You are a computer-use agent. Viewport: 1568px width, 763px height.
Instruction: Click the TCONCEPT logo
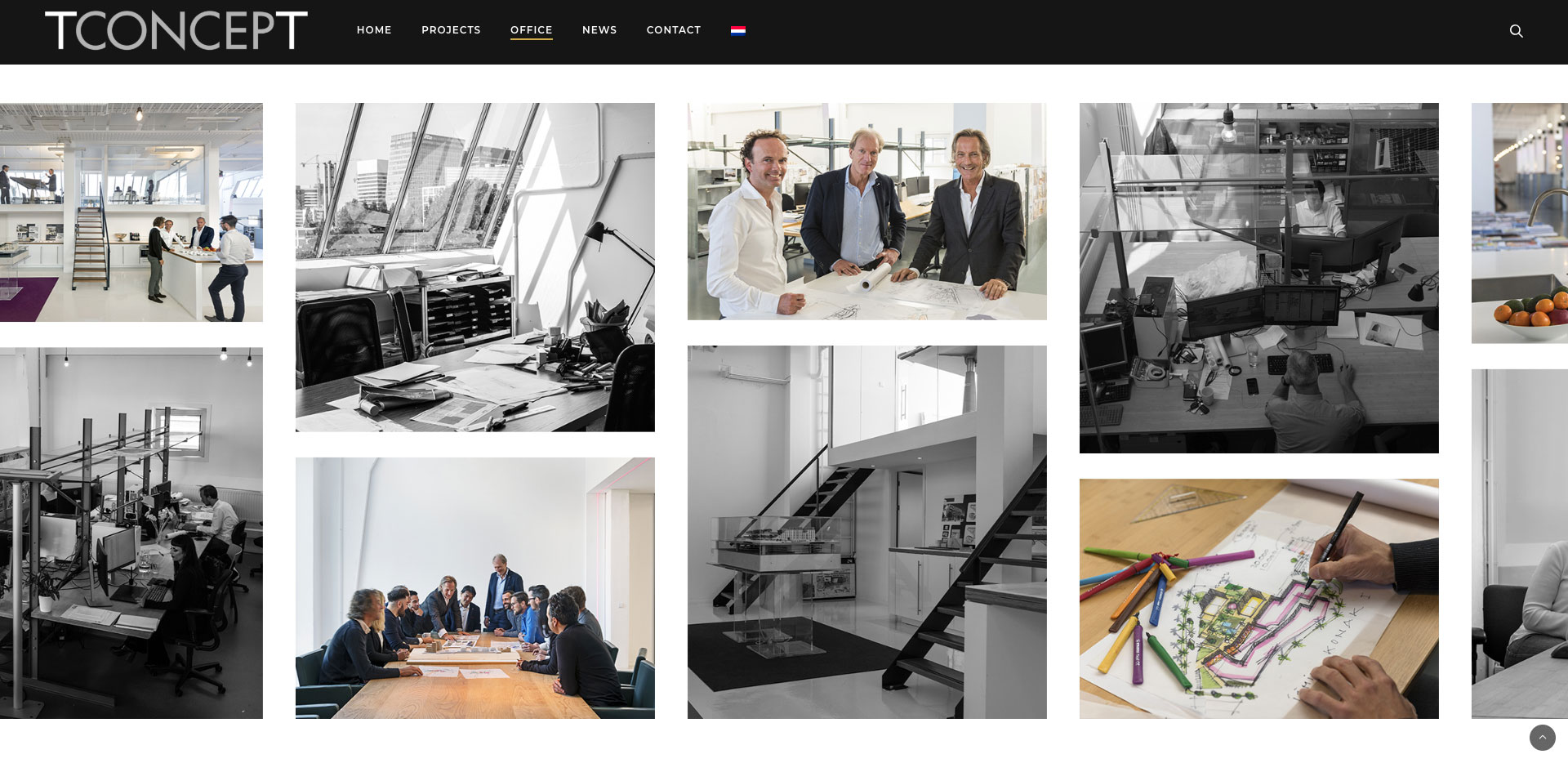[x=176, y=30]
